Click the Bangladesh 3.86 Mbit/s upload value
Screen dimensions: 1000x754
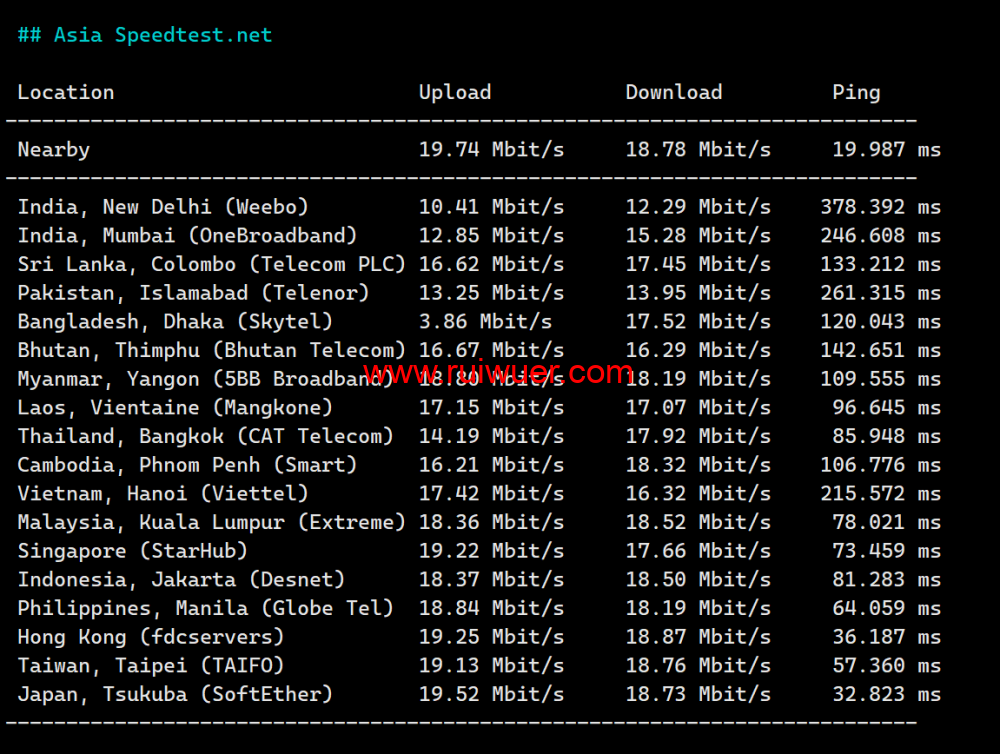pyautogui.click(x=485, y=322)
